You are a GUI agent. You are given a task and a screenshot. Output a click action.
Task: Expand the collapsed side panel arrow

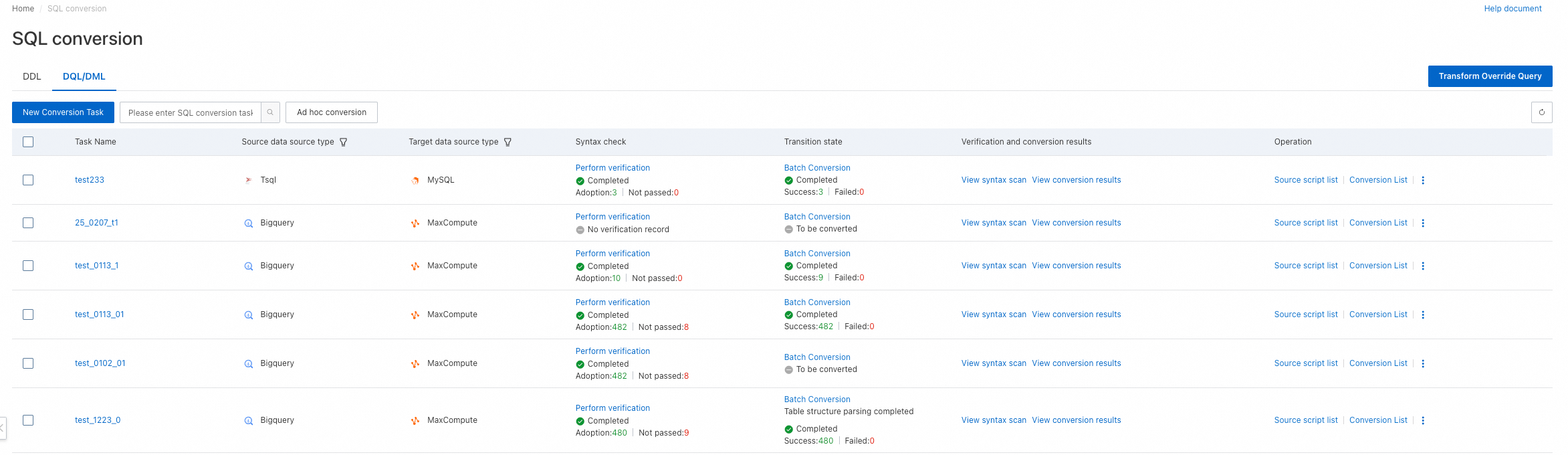click(3, 428)
